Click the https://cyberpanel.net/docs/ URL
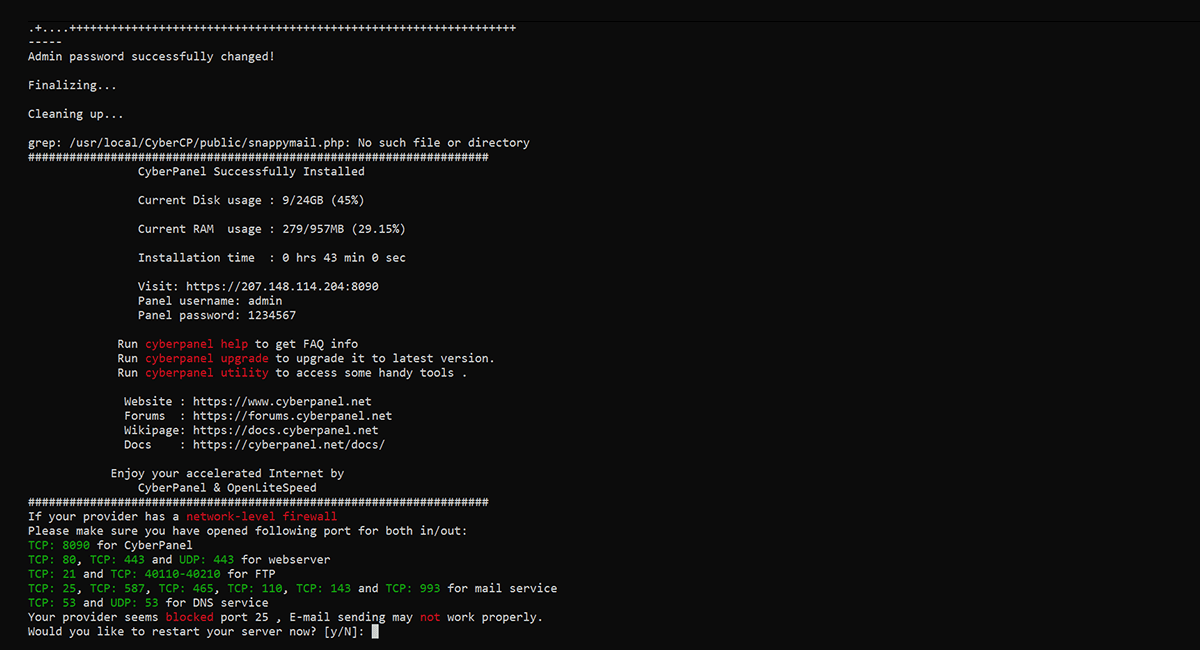1200x650 pixels. [289, 445]
